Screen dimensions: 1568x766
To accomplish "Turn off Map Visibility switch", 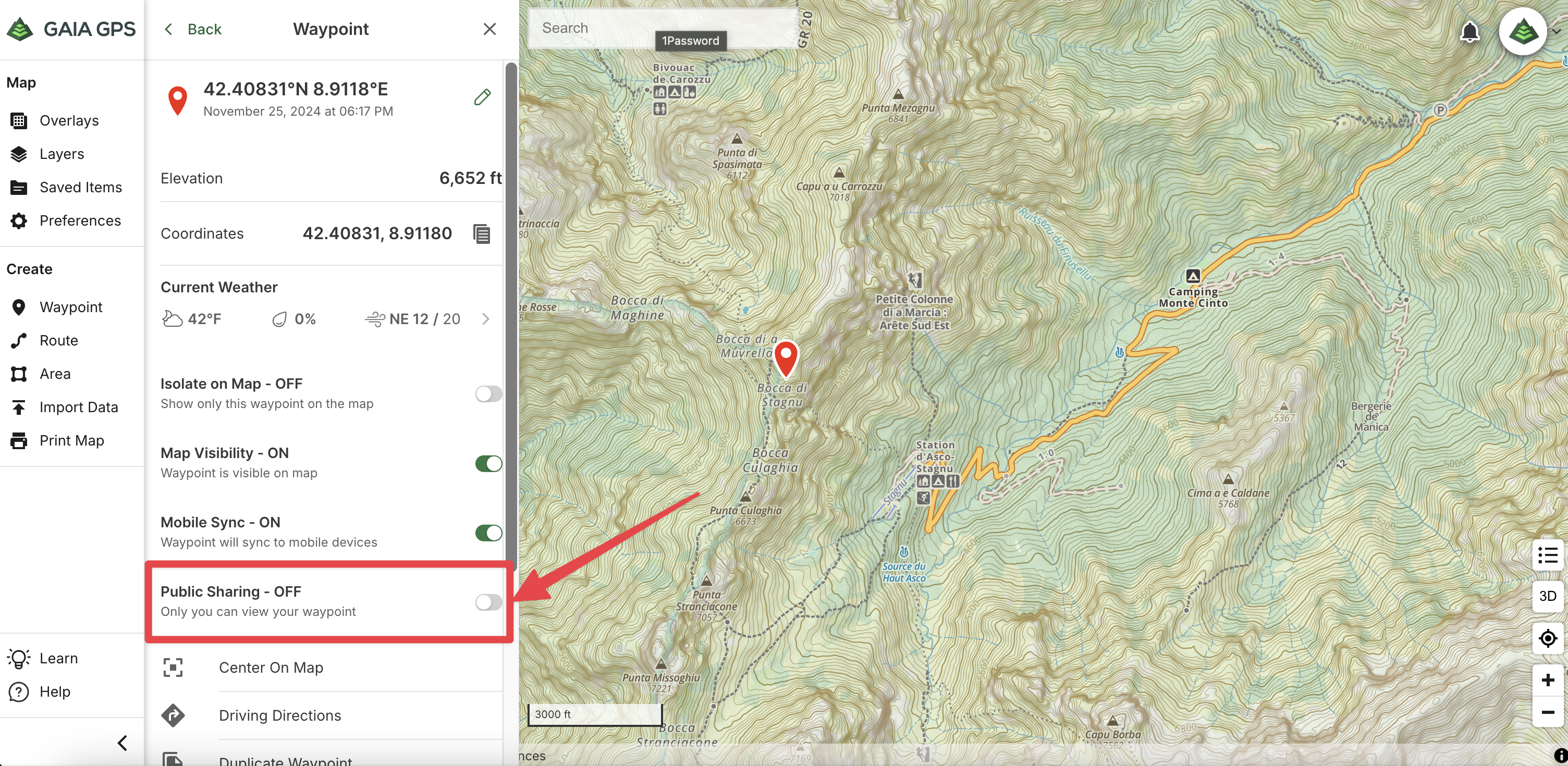I will pos(488,464).
